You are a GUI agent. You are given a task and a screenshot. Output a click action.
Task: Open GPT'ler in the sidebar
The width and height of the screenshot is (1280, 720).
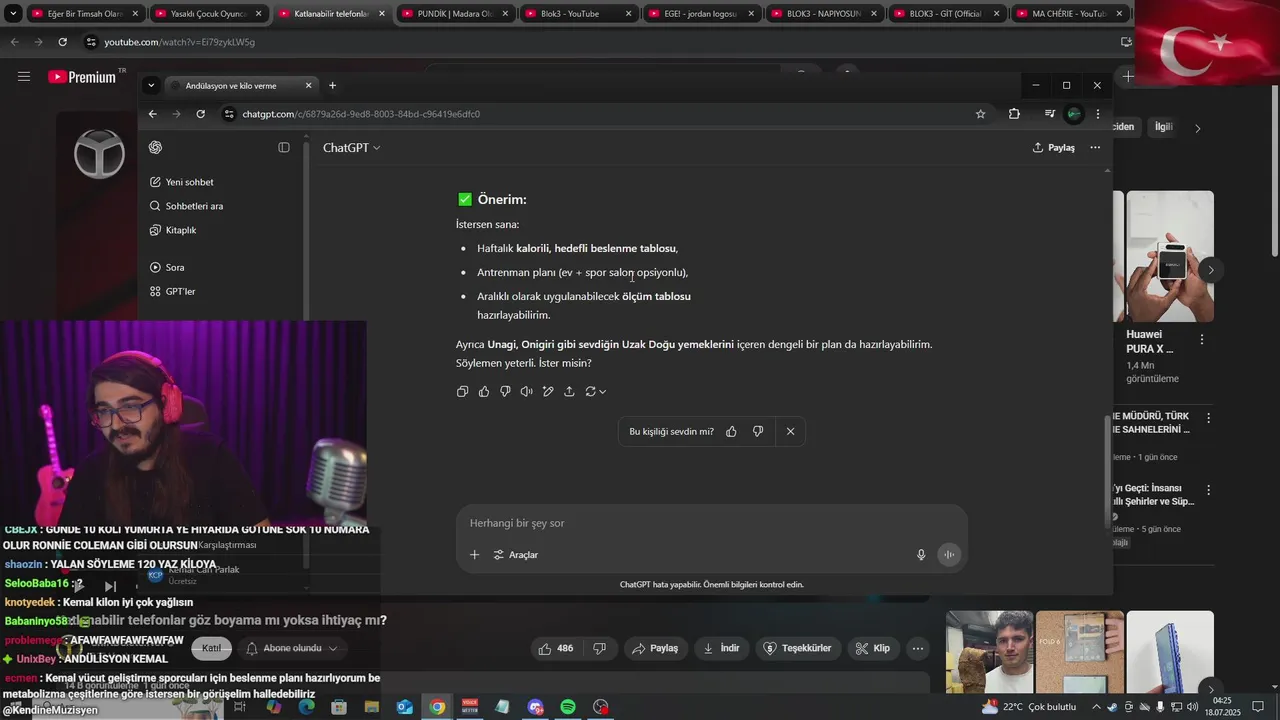[172, 291]
